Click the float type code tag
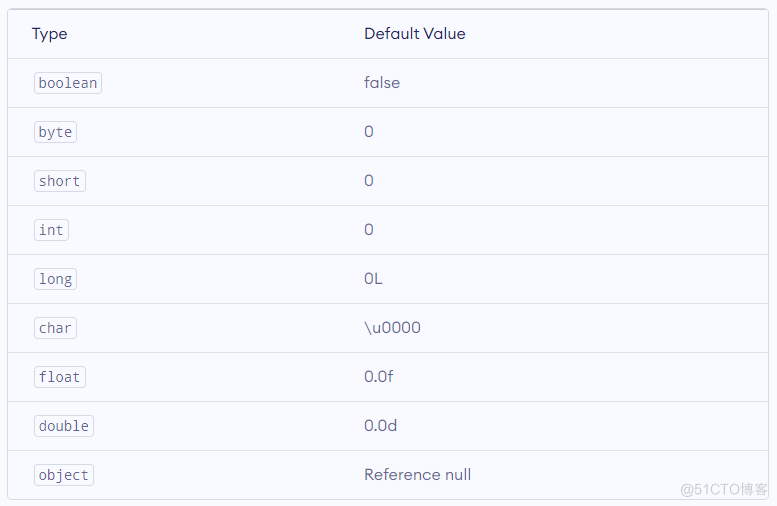 click(59, 377)
